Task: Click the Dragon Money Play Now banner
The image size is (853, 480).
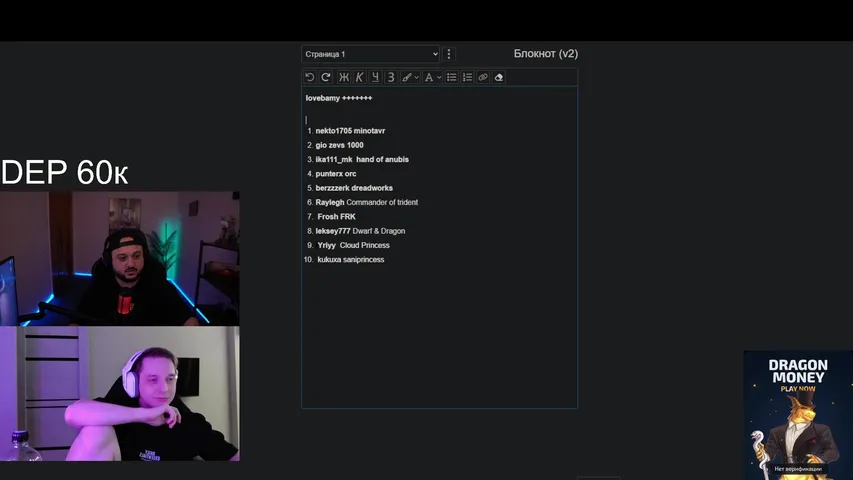Action: [798, 412]
